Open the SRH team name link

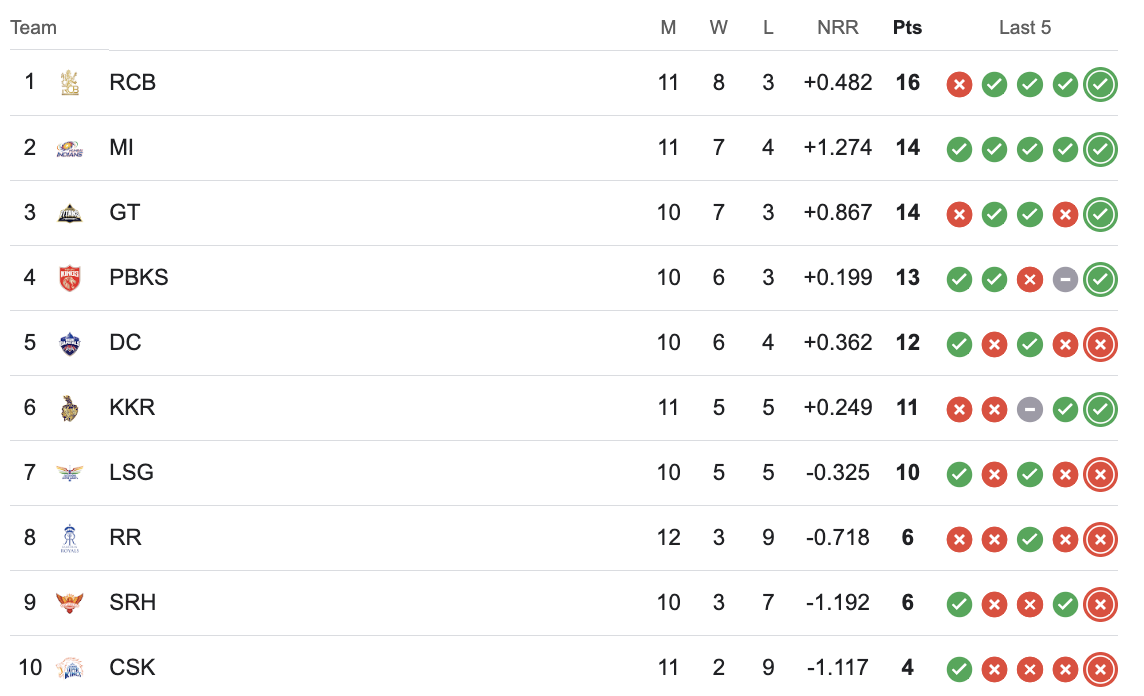pos(132,602)
